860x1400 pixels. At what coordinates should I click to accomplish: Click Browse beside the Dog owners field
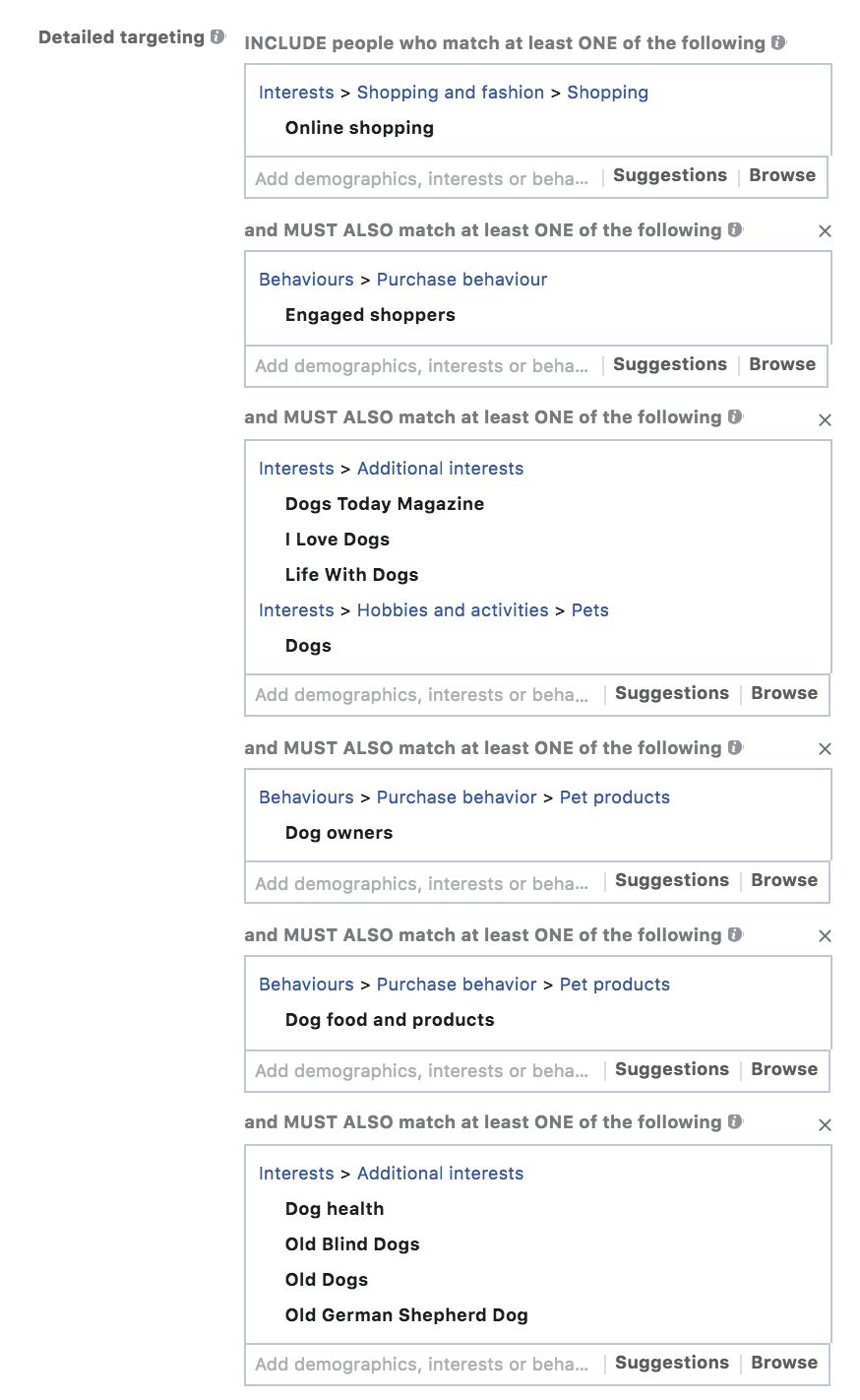click(784, 880)
